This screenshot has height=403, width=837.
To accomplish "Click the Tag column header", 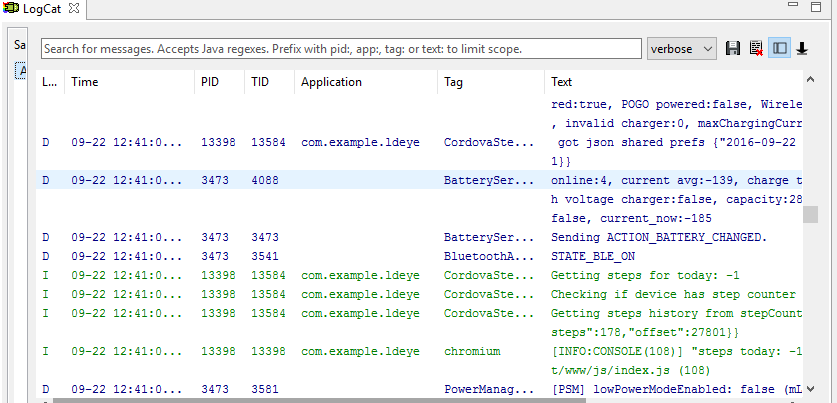I will [491, 82].
